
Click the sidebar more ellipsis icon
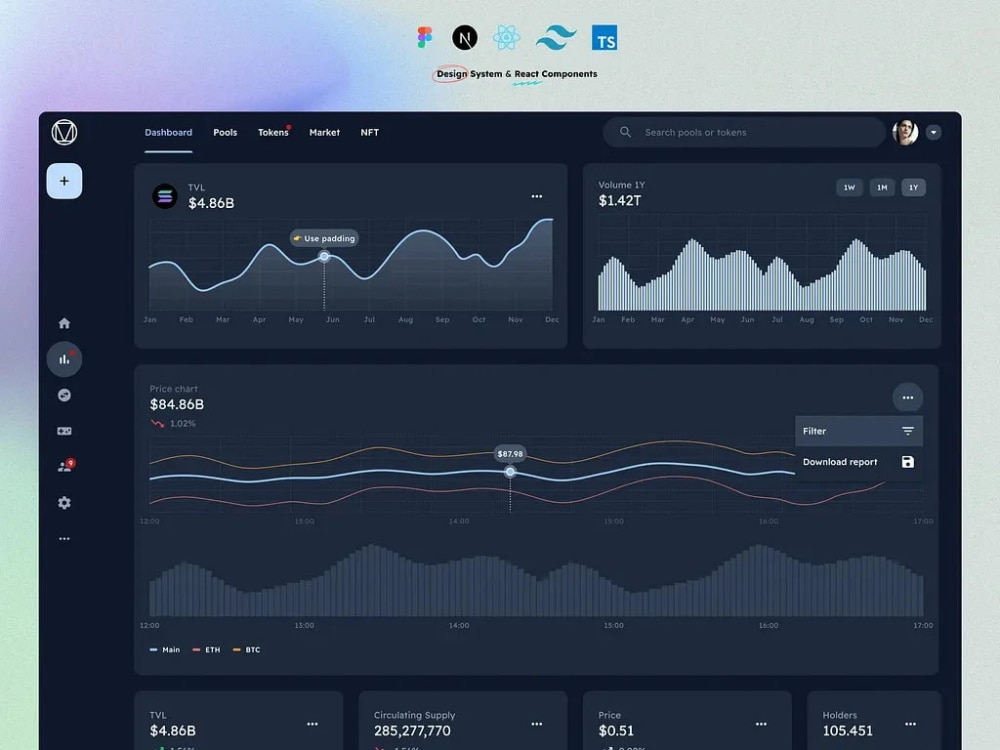click(64, 539)
